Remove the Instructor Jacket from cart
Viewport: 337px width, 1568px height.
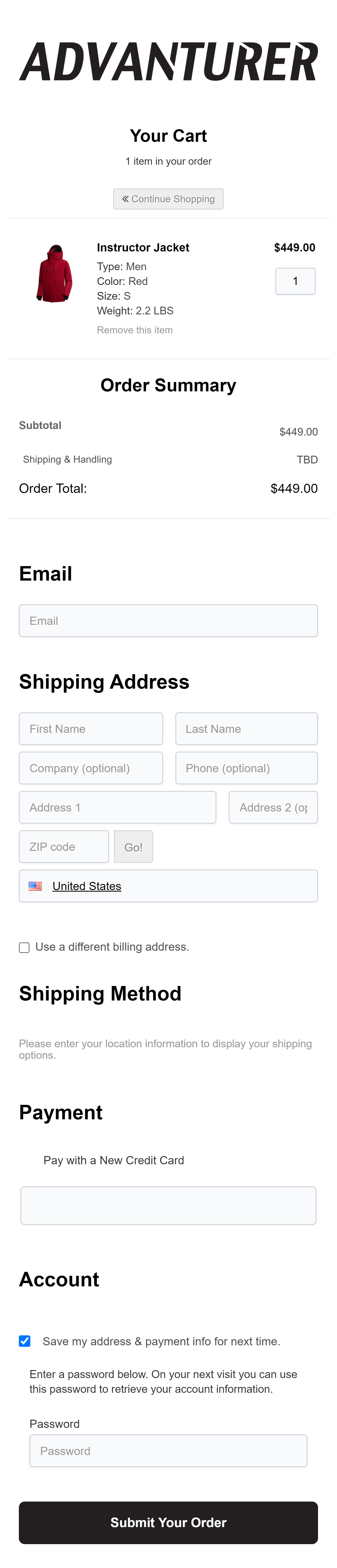tap(135, 330)
